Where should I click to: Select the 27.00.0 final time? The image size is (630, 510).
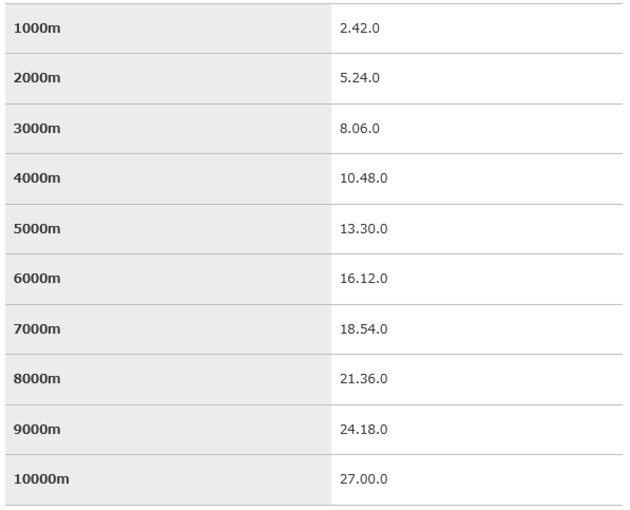[363, 479]
